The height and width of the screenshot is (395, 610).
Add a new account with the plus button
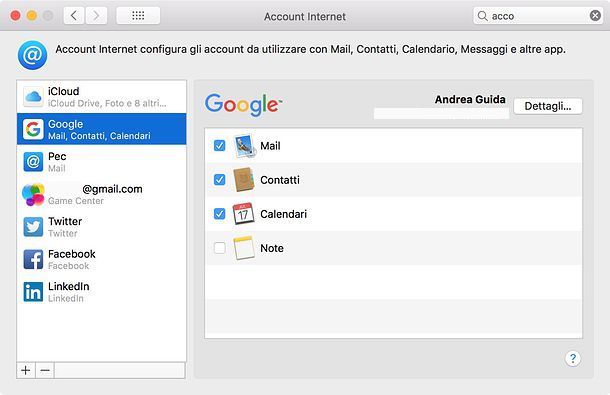click(x=26, y=370)
